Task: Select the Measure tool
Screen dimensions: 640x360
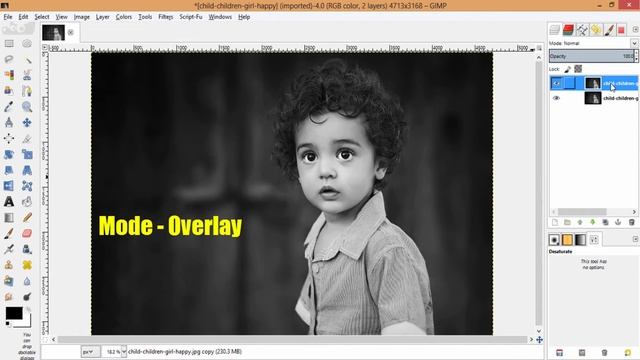Action: [9, 122]
